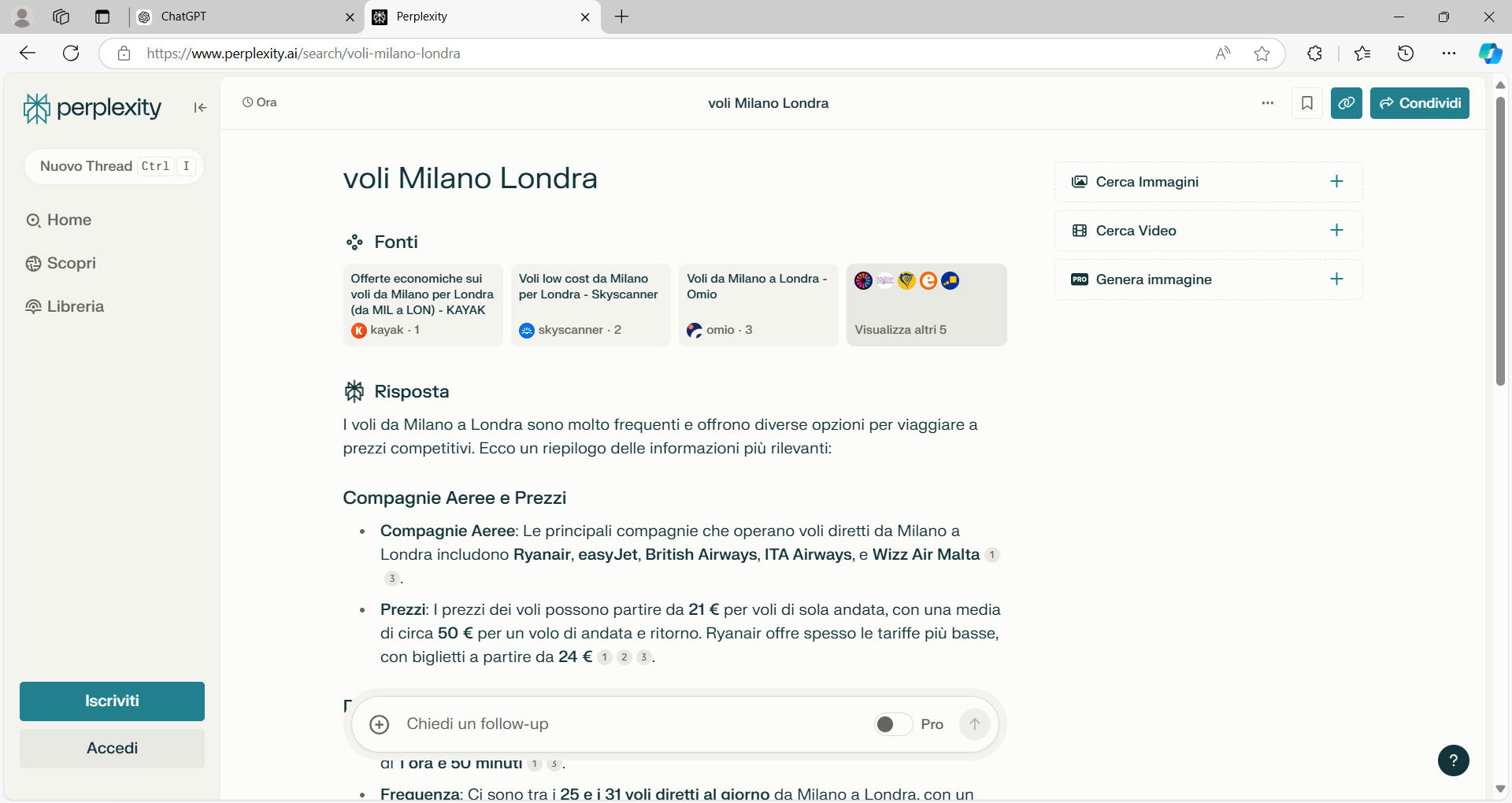Expand Cerca Video with plus
Viewport: 1512px width, 803px height.
pyautogui.click(x=1336, y=231)
